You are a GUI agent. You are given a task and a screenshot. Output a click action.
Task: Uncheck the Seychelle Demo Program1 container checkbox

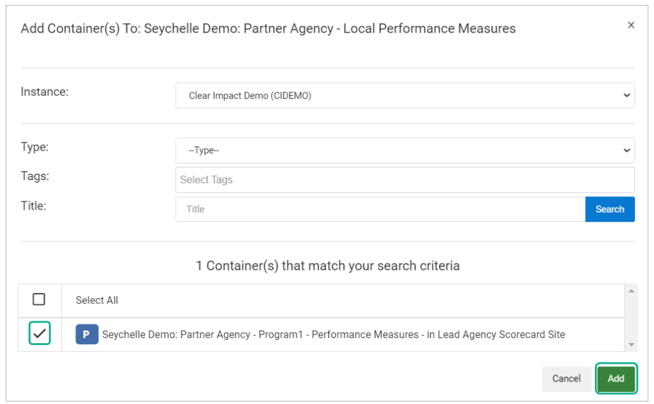[x=39, y=334]
